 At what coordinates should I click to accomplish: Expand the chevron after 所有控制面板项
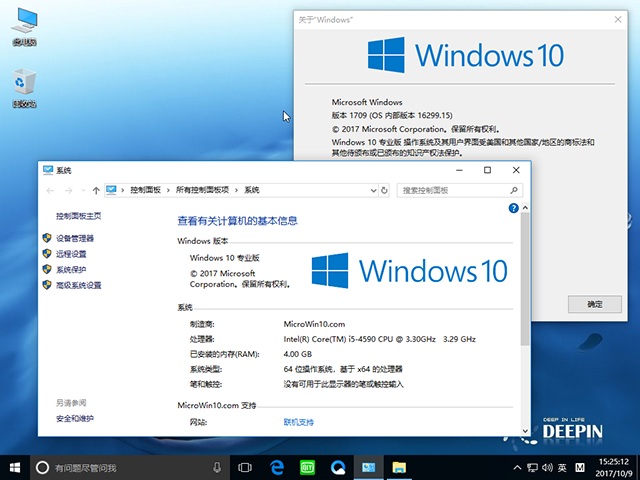click(x=236, y=190)
